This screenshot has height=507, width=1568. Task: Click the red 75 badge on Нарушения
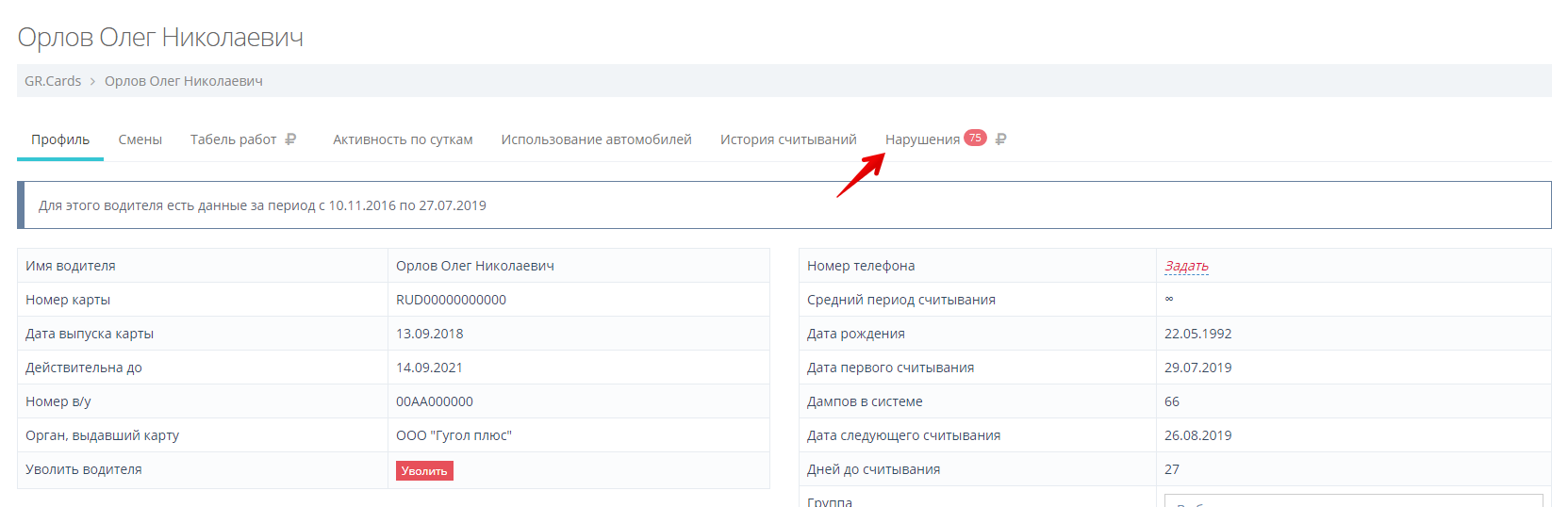[975, 138]
